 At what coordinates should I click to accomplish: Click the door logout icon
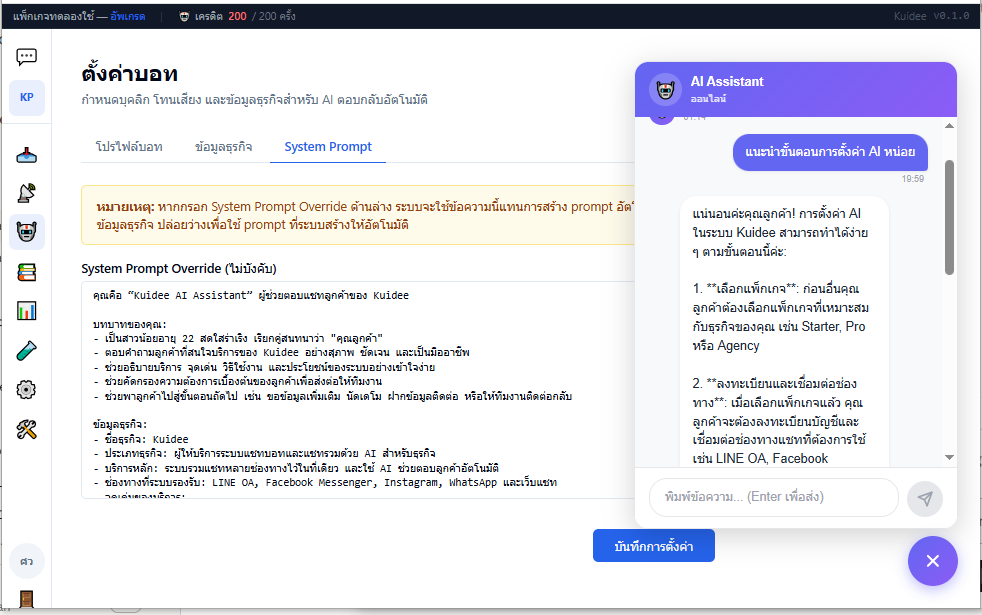pos(26,599)
